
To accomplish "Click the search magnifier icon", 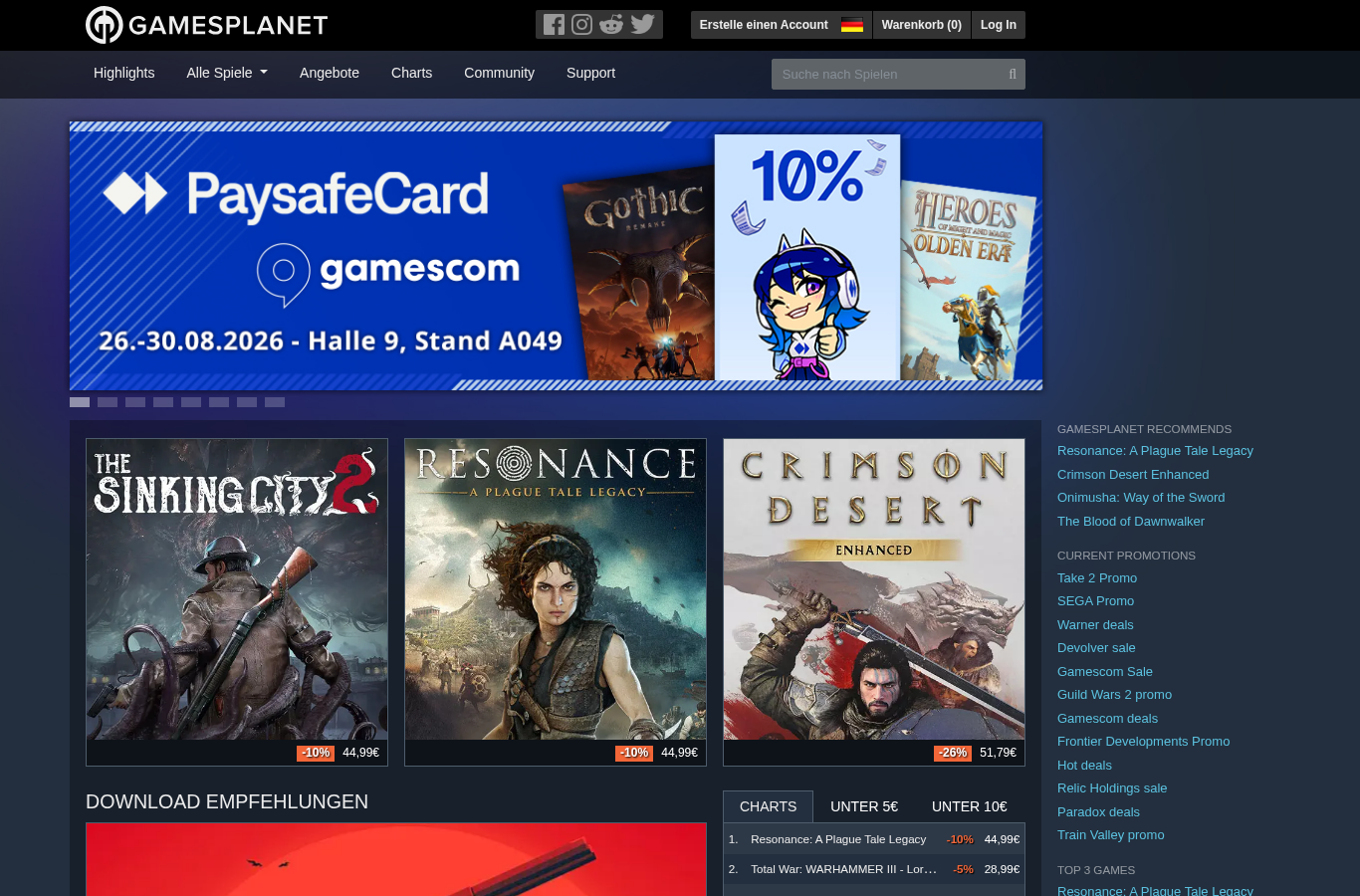I will click(x=1013, y=74).
